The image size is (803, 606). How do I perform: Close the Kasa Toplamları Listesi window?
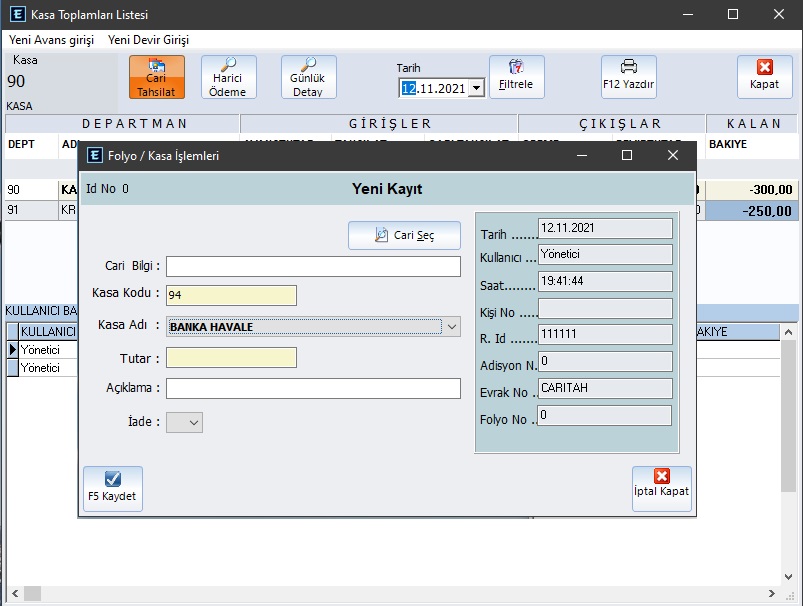[x=779, y=14]
